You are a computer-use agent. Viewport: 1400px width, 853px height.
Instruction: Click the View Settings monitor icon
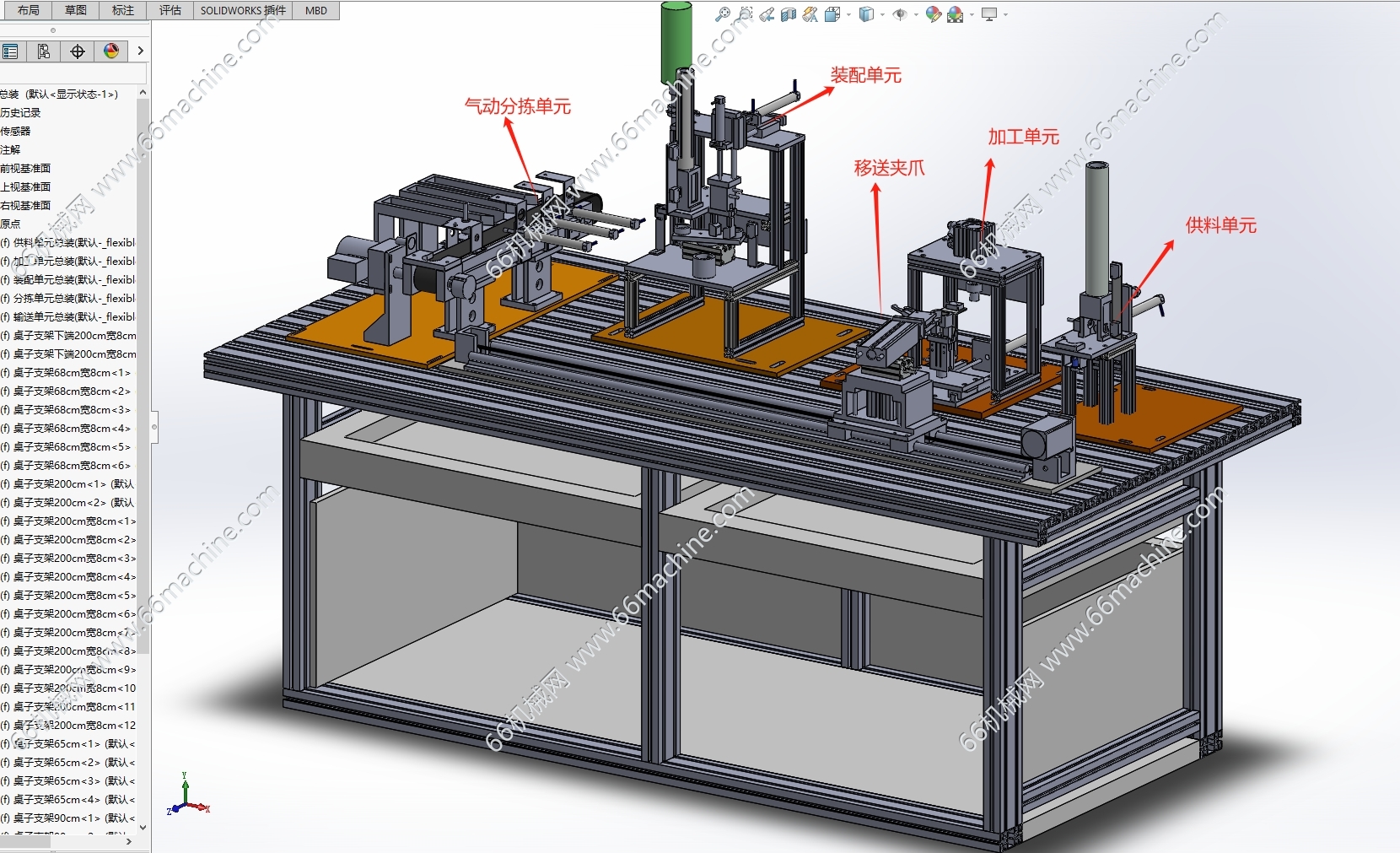coord(989,14)
